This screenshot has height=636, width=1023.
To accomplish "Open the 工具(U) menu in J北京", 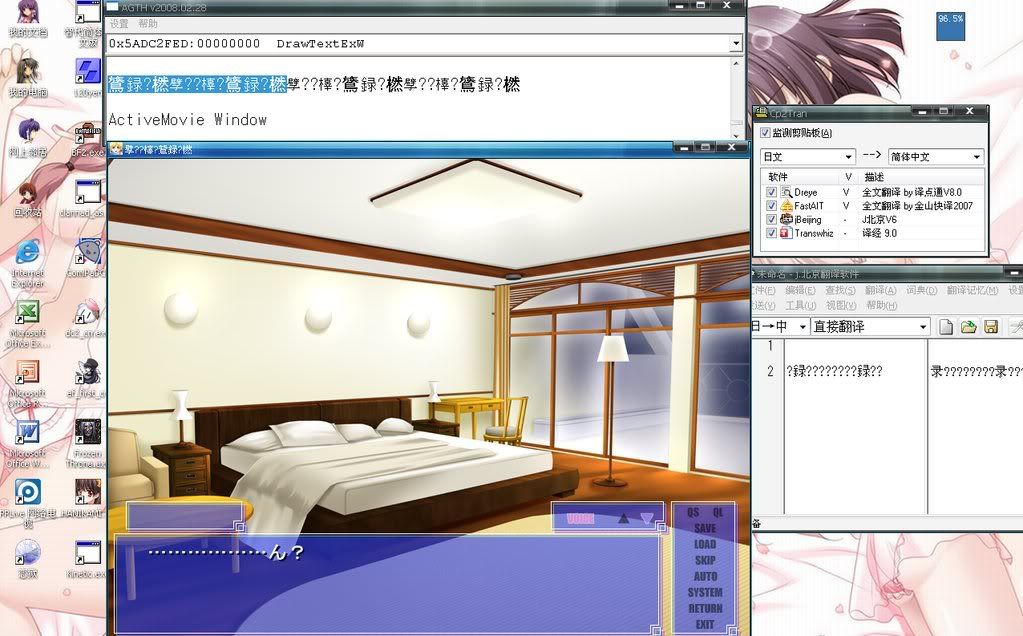I will [x=801, y=305].
